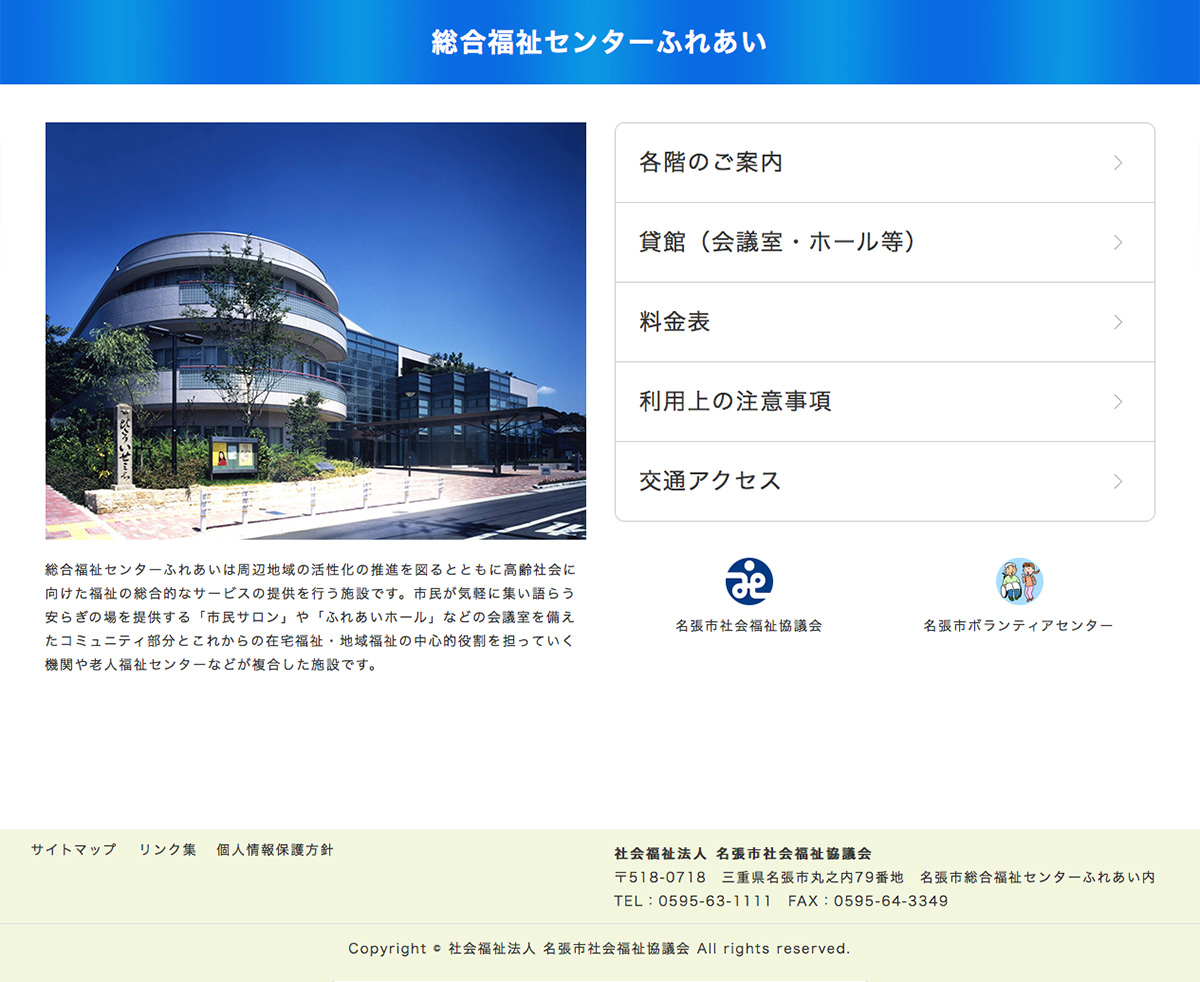The width and height of the screenshot is (1200, 982).
Task: Open the サイトマップ footer link
Action: coord(73,850)
